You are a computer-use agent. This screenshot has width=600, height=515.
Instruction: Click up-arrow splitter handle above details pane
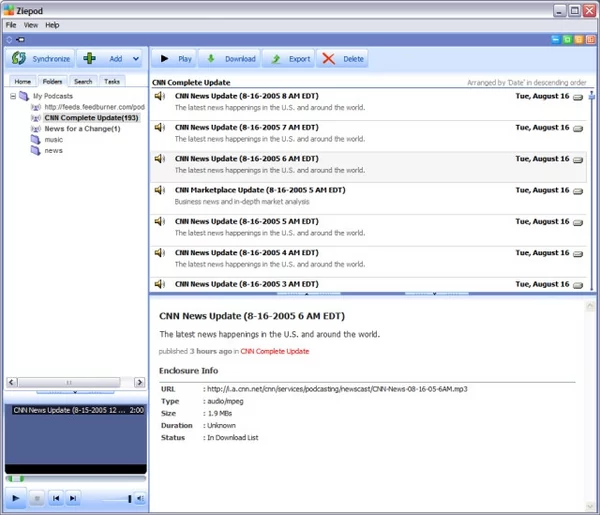click(x=308, y=293)
